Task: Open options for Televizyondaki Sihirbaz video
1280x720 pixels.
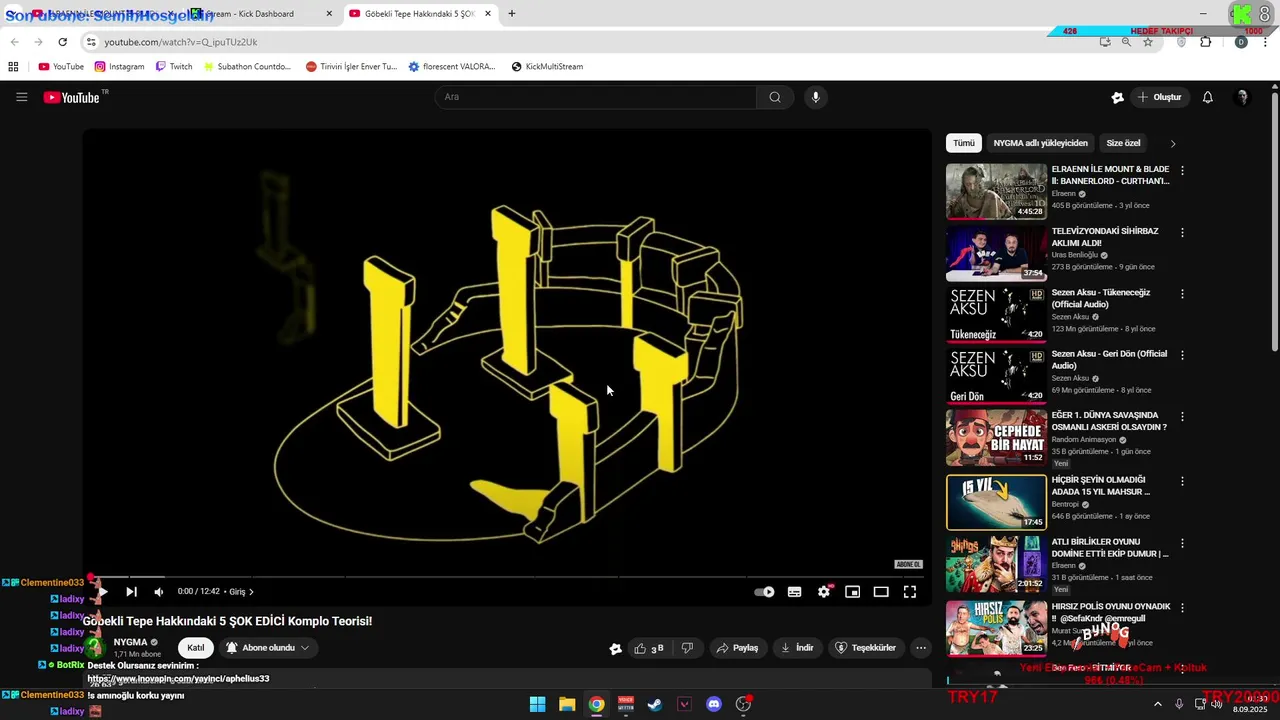Action: 1182,233
